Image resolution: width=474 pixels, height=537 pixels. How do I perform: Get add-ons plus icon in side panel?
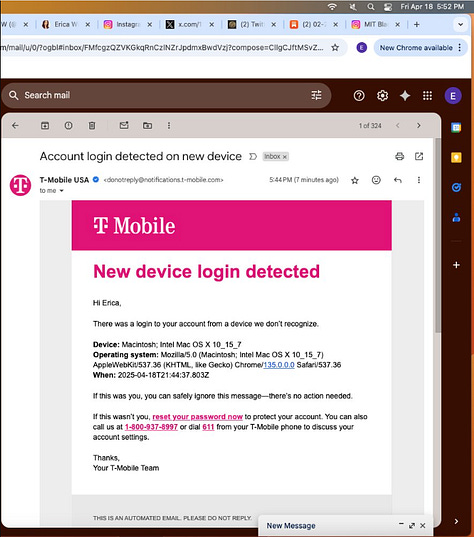click(456, 265)
